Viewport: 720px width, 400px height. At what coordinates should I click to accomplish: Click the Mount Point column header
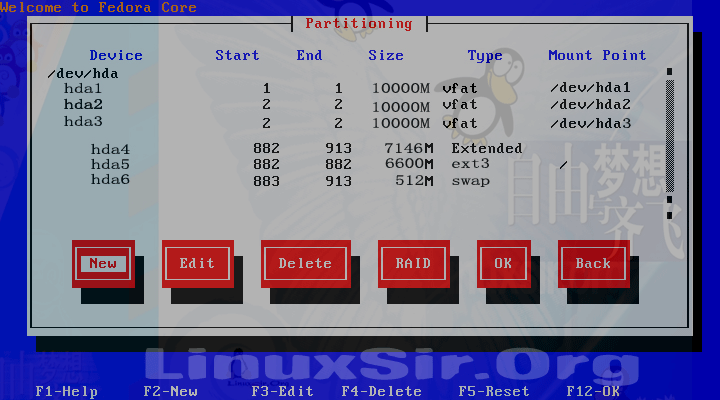tap(597, 56)
